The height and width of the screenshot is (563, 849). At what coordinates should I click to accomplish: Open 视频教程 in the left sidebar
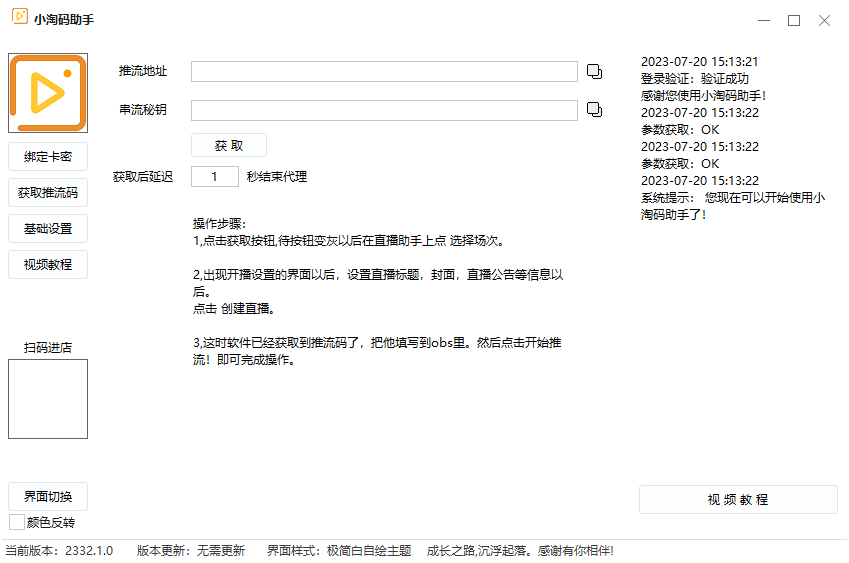48,265
